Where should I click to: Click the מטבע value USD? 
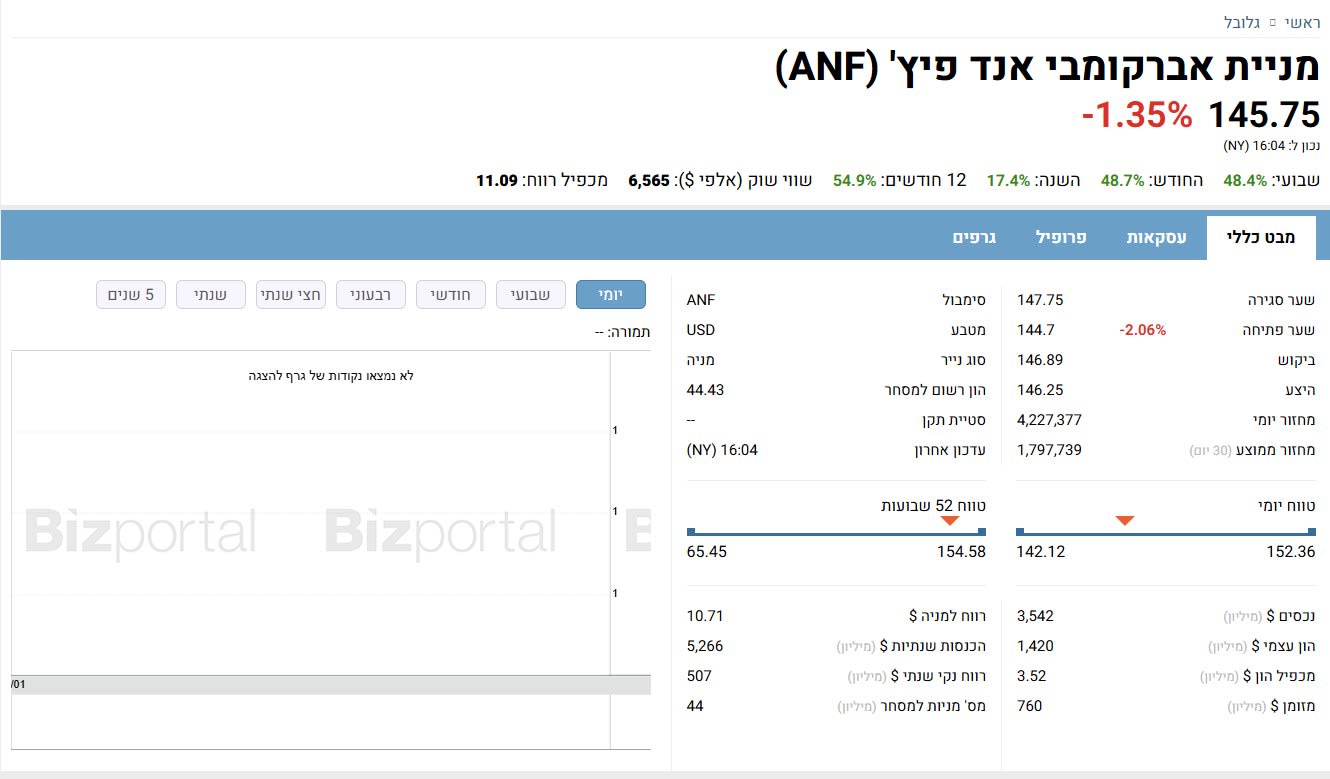tap(701, 330)
